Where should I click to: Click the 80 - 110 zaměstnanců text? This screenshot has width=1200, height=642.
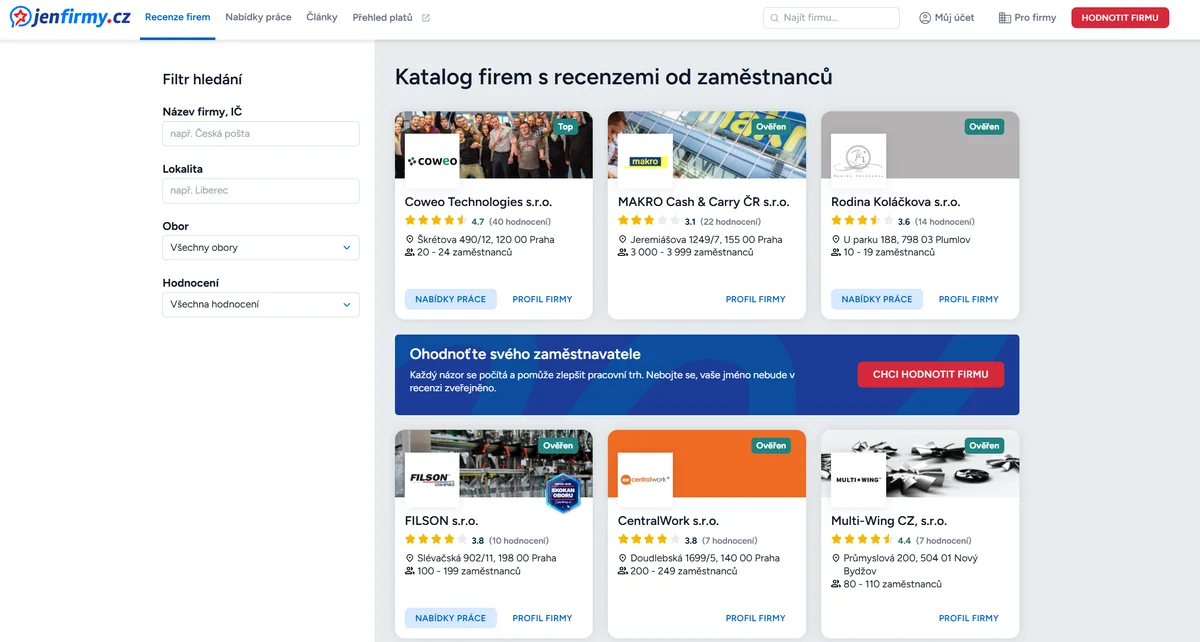[x=893, y=584]
